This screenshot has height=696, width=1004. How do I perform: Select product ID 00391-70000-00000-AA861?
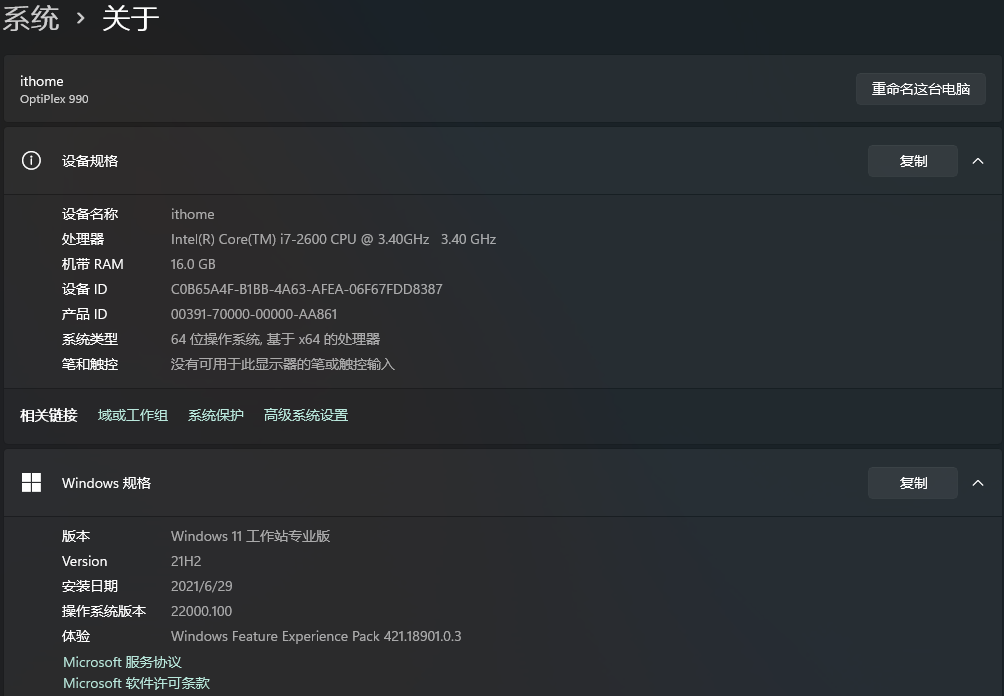[x=254, y=314]
